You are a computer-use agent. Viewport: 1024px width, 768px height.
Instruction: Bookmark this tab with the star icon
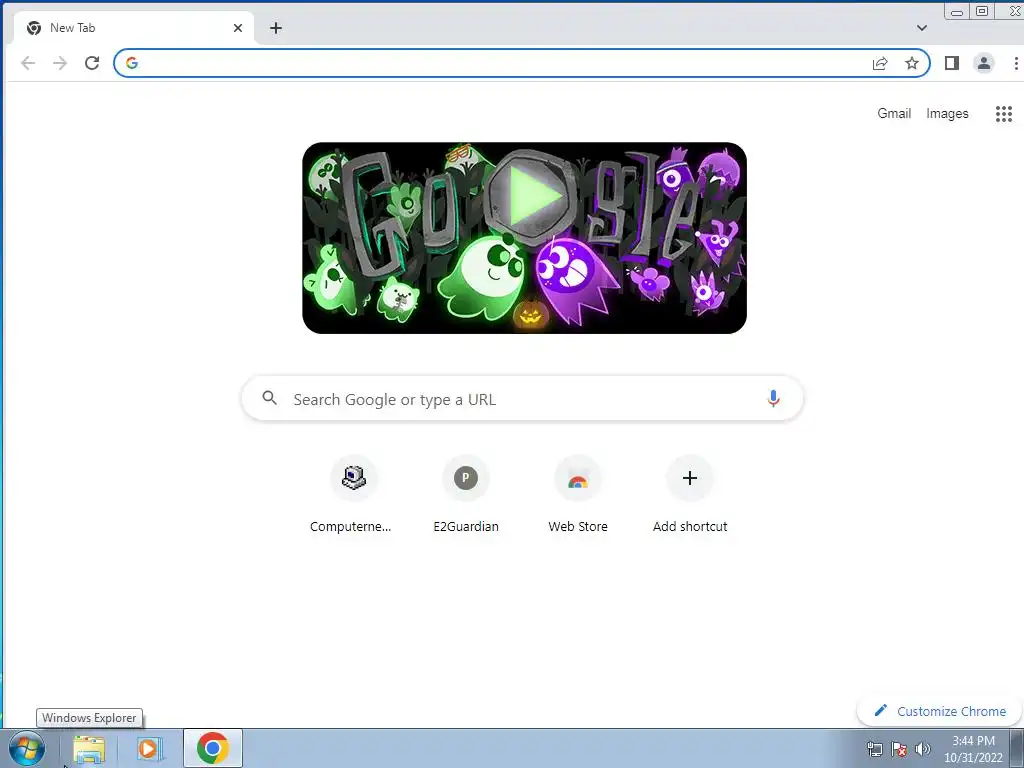[x=912, y=63]
